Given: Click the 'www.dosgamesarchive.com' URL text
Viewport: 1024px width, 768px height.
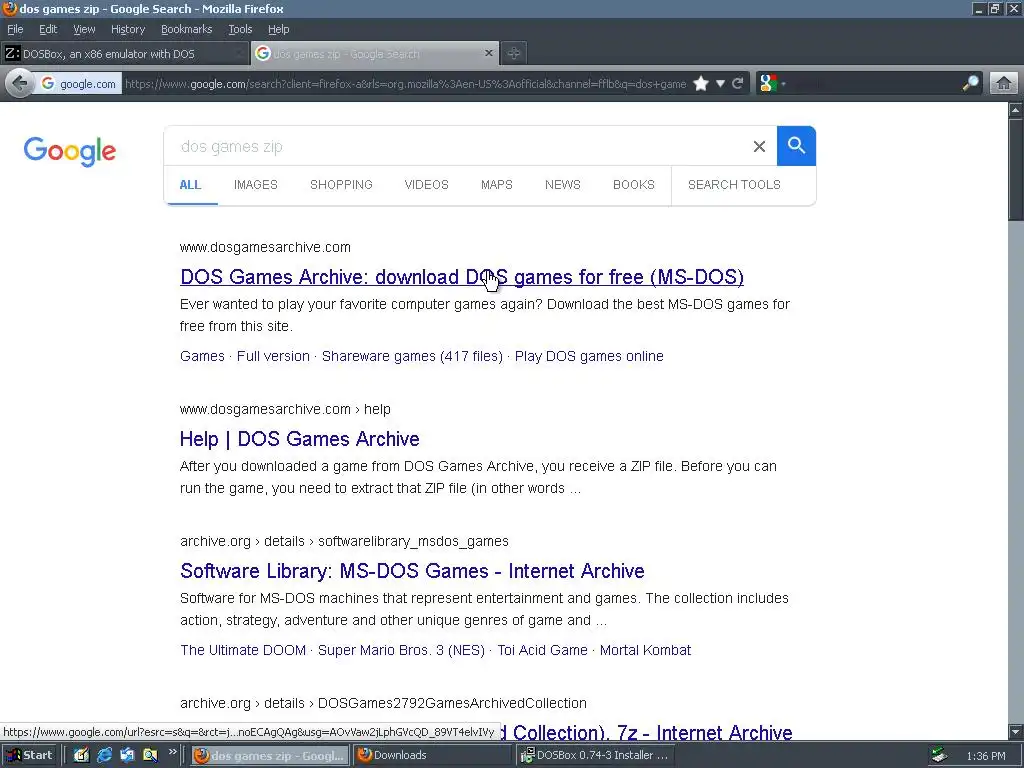Looking at the screenshot, I should point(265,248).
